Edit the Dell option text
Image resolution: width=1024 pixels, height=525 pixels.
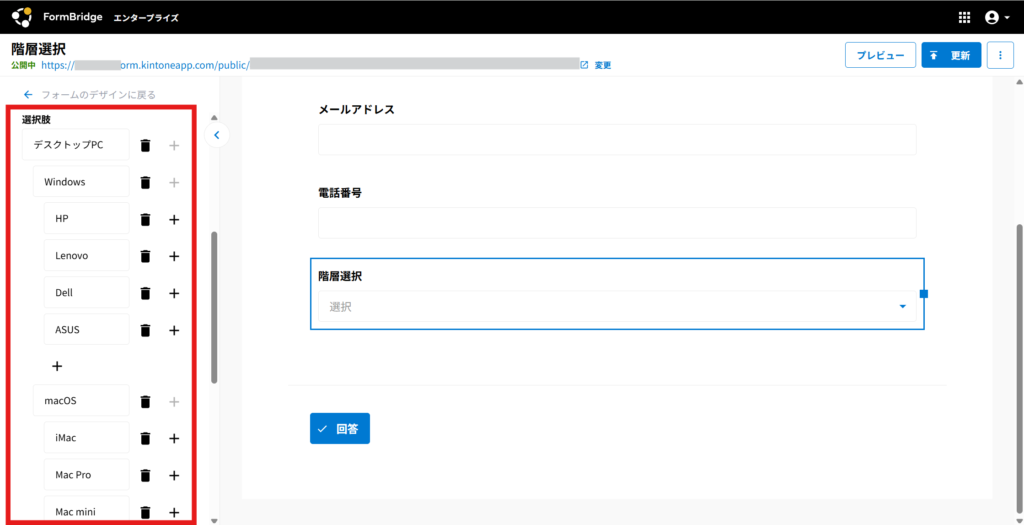(87, 293)
